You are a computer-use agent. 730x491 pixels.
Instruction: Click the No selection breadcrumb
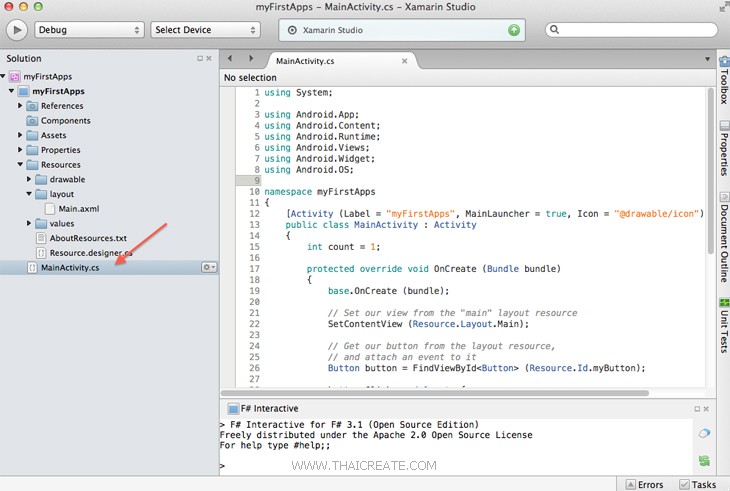coord(250,78)
